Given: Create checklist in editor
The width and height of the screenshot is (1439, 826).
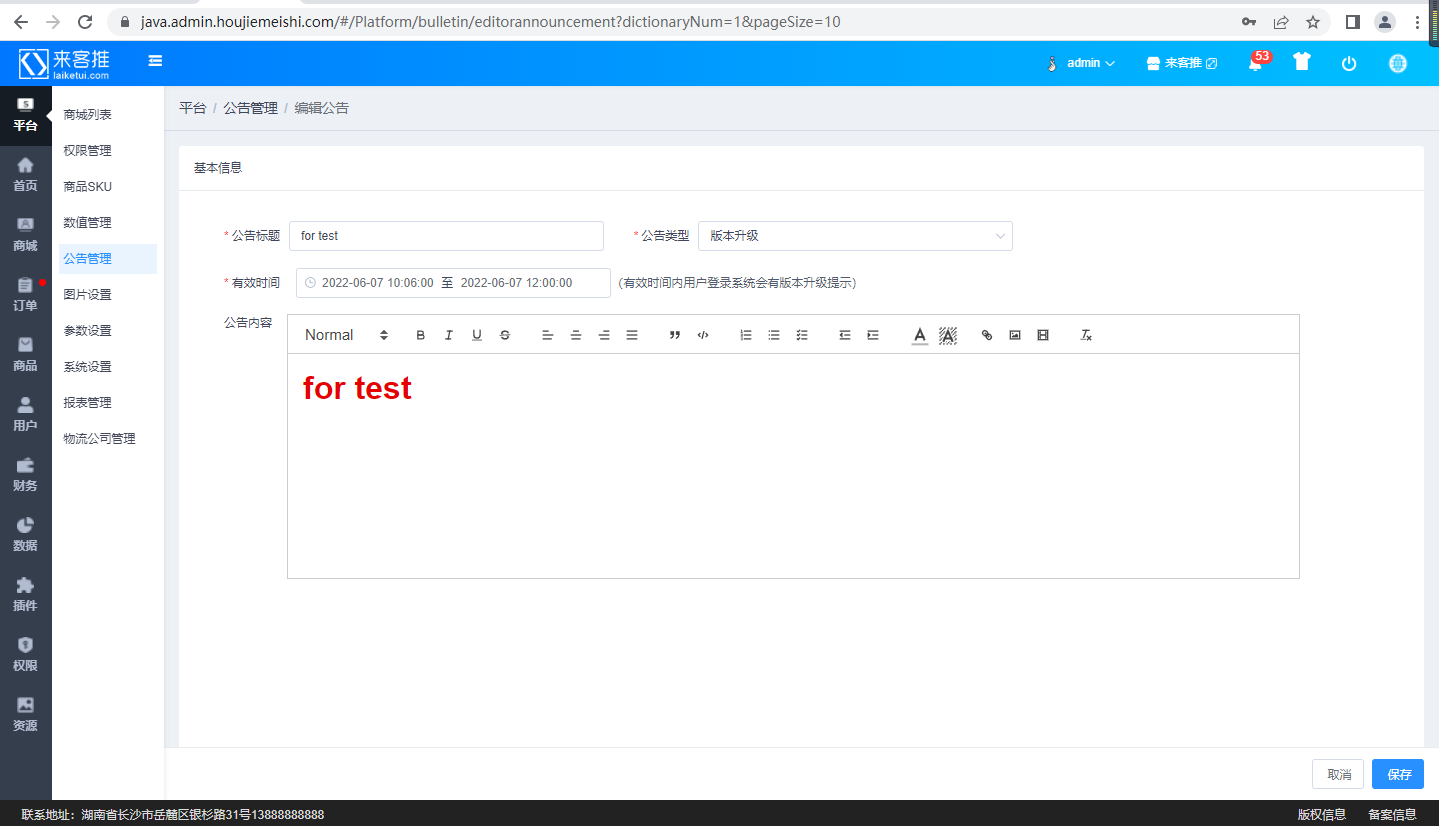Looking at the screenshot, I should click(x=802, y=335).
